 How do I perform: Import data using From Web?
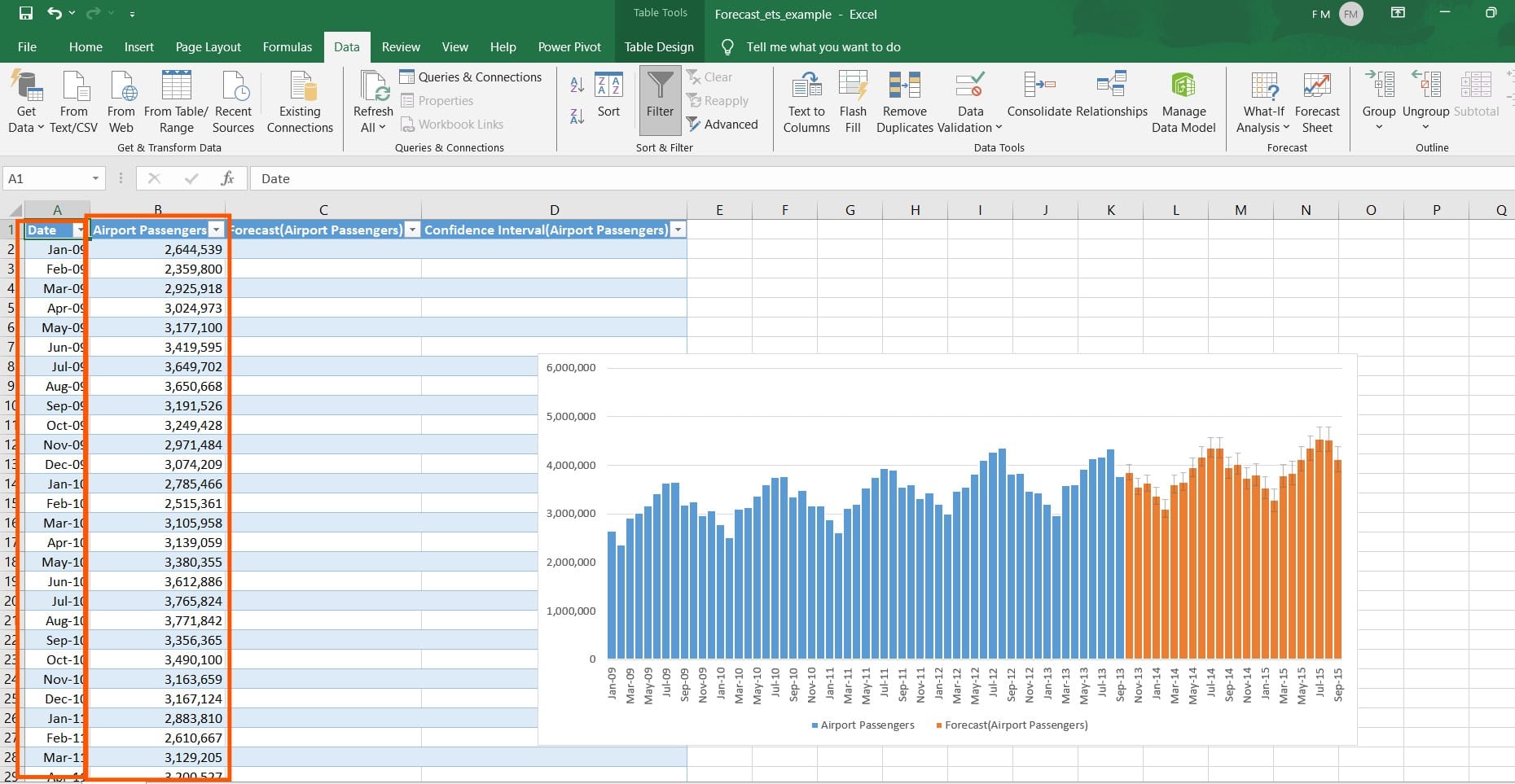[x=121, y=100]
